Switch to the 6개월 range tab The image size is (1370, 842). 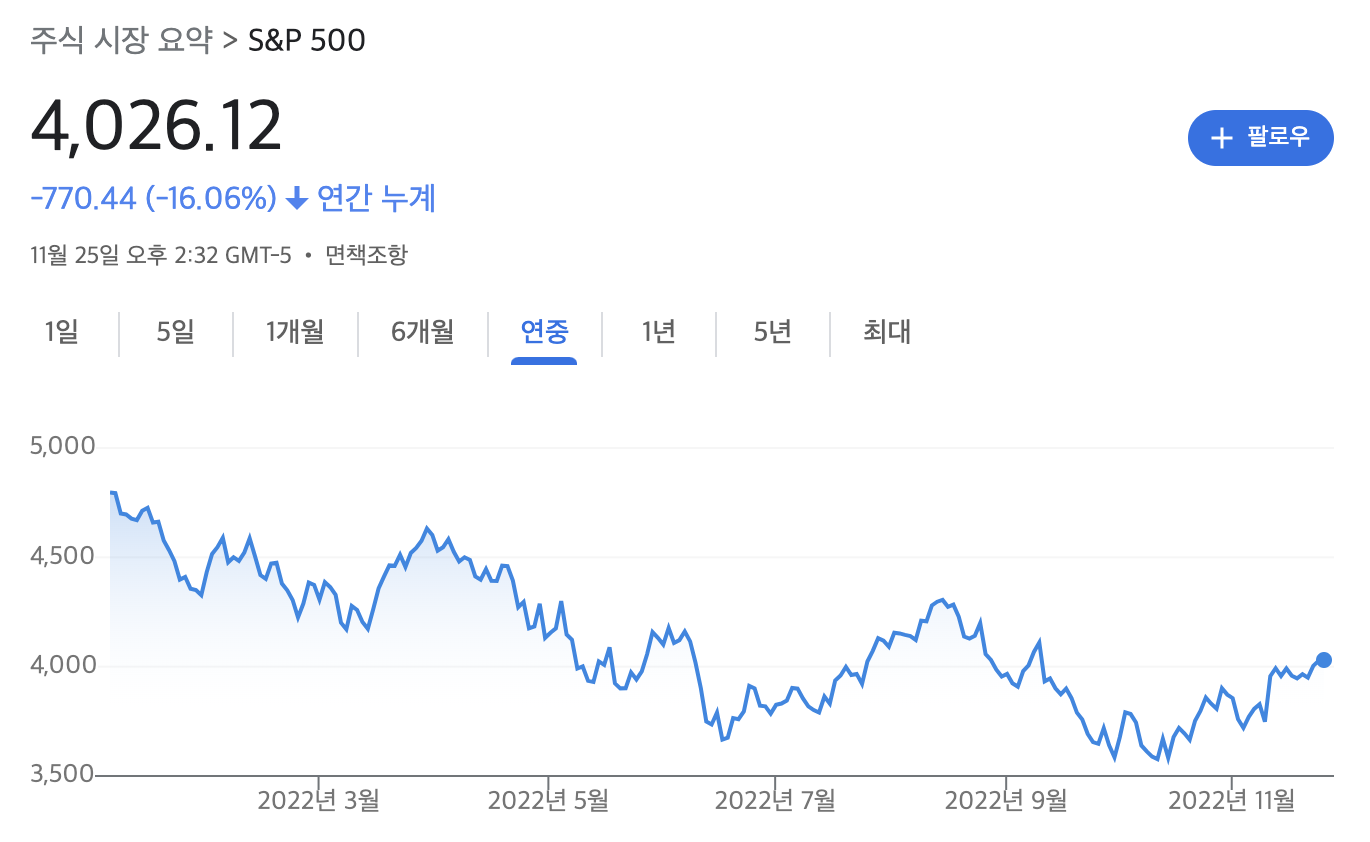pos(422,332)
